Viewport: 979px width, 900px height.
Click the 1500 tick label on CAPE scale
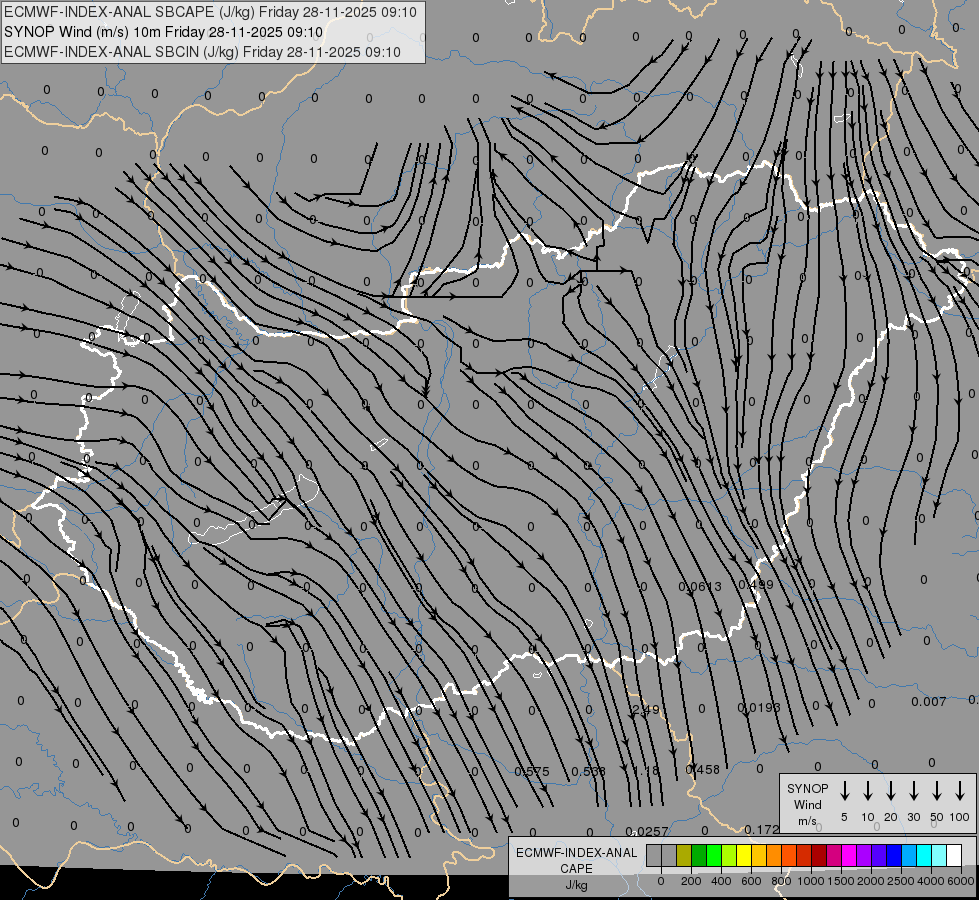coord(841,881)
